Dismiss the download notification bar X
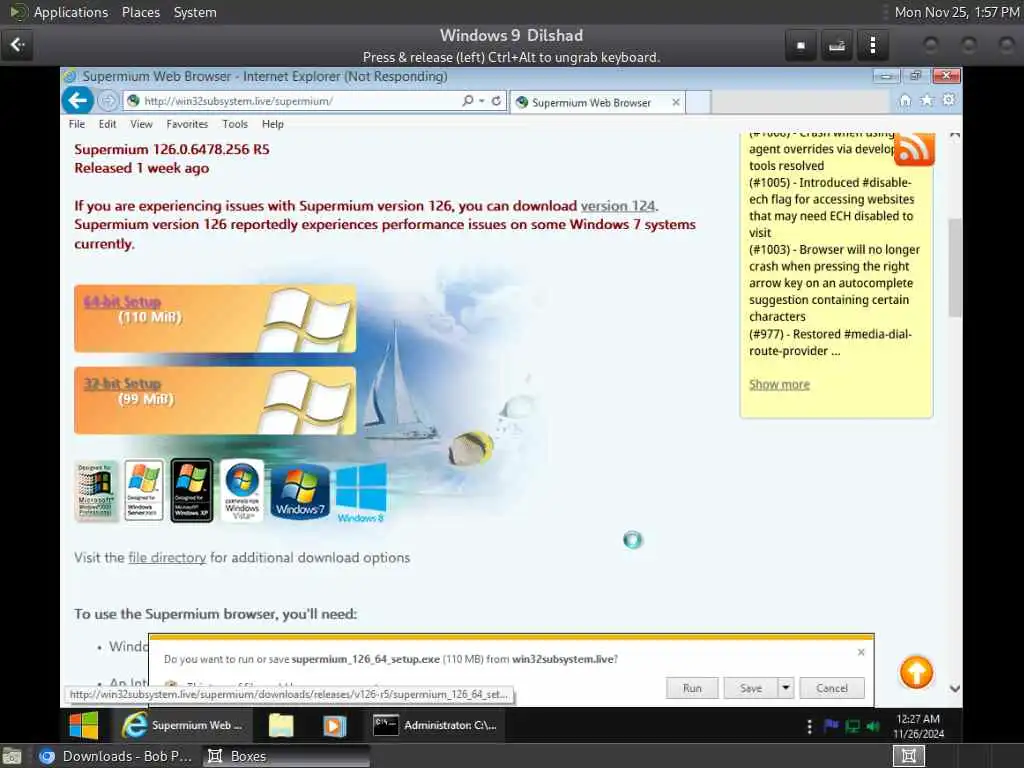1024x768 pixels. (x=861, y=652)
